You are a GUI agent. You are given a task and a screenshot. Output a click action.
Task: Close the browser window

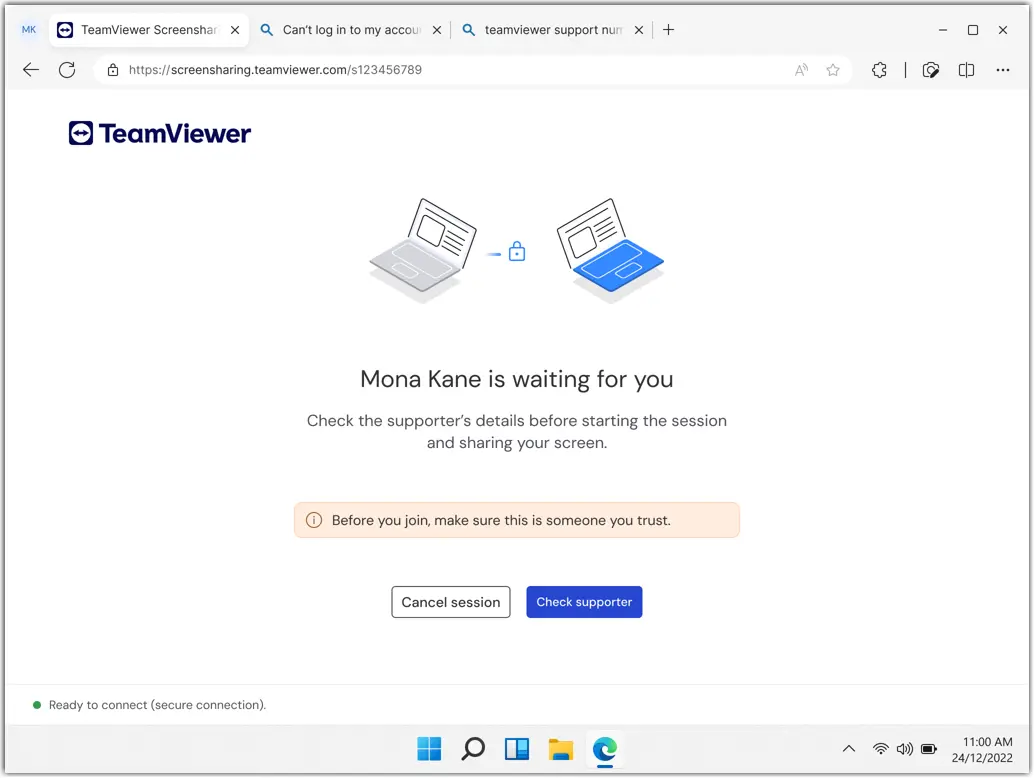coord(1002,30)
